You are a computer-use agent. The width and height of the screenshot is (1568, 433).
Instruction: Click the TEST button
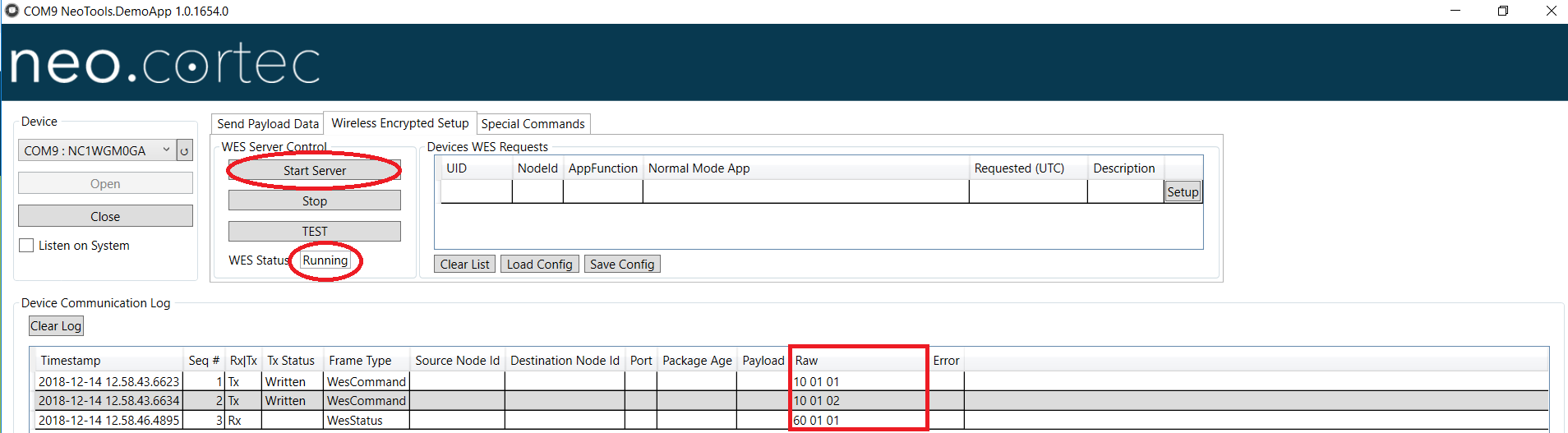click(x=315, y=231)
